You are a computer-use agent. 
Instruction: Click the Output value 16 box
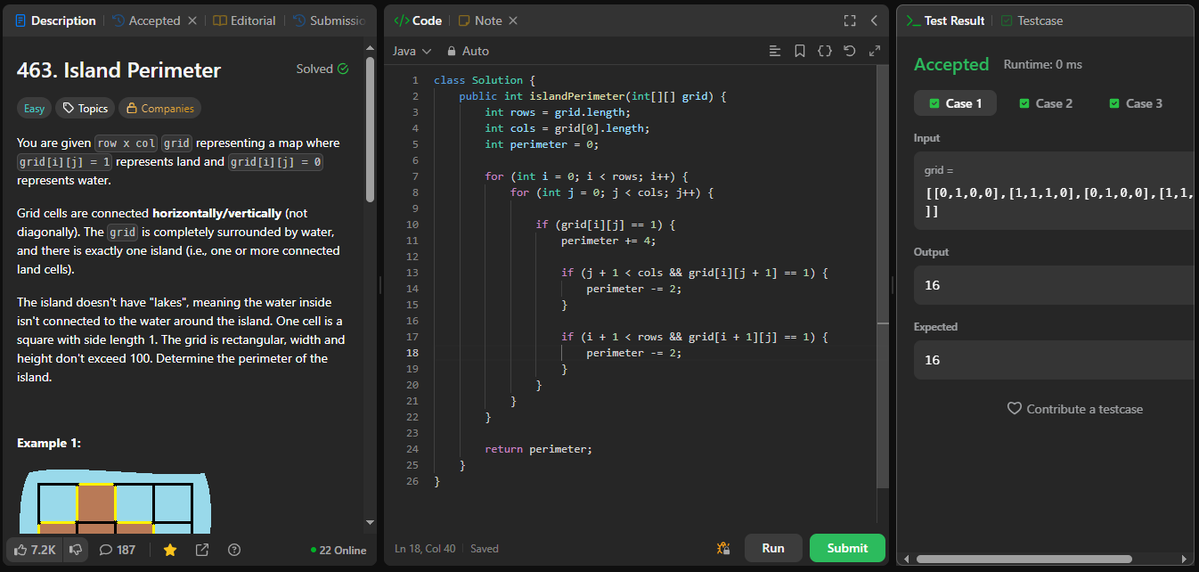pos(1056,284)
